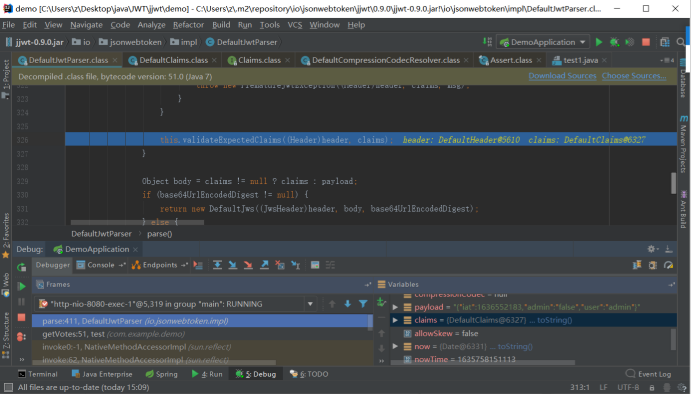
Task: Open the Claims.class editor tab
Action: (259, 60)
